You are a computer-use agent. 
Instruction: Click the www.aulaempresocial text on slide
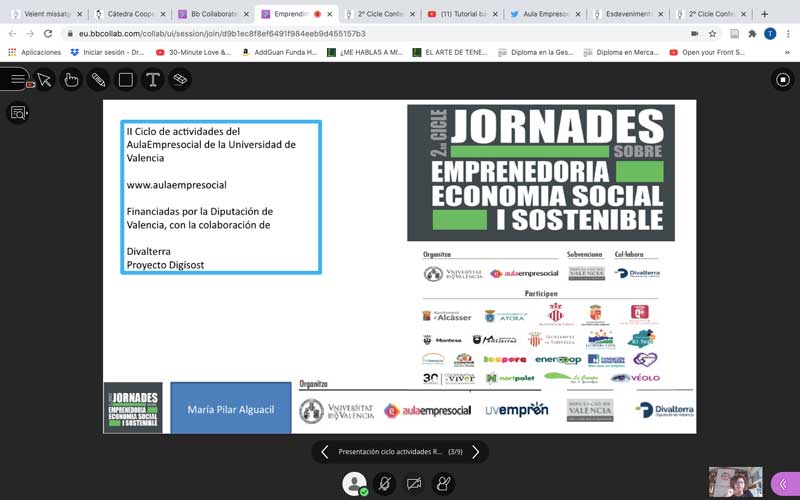tap(177, 185)
